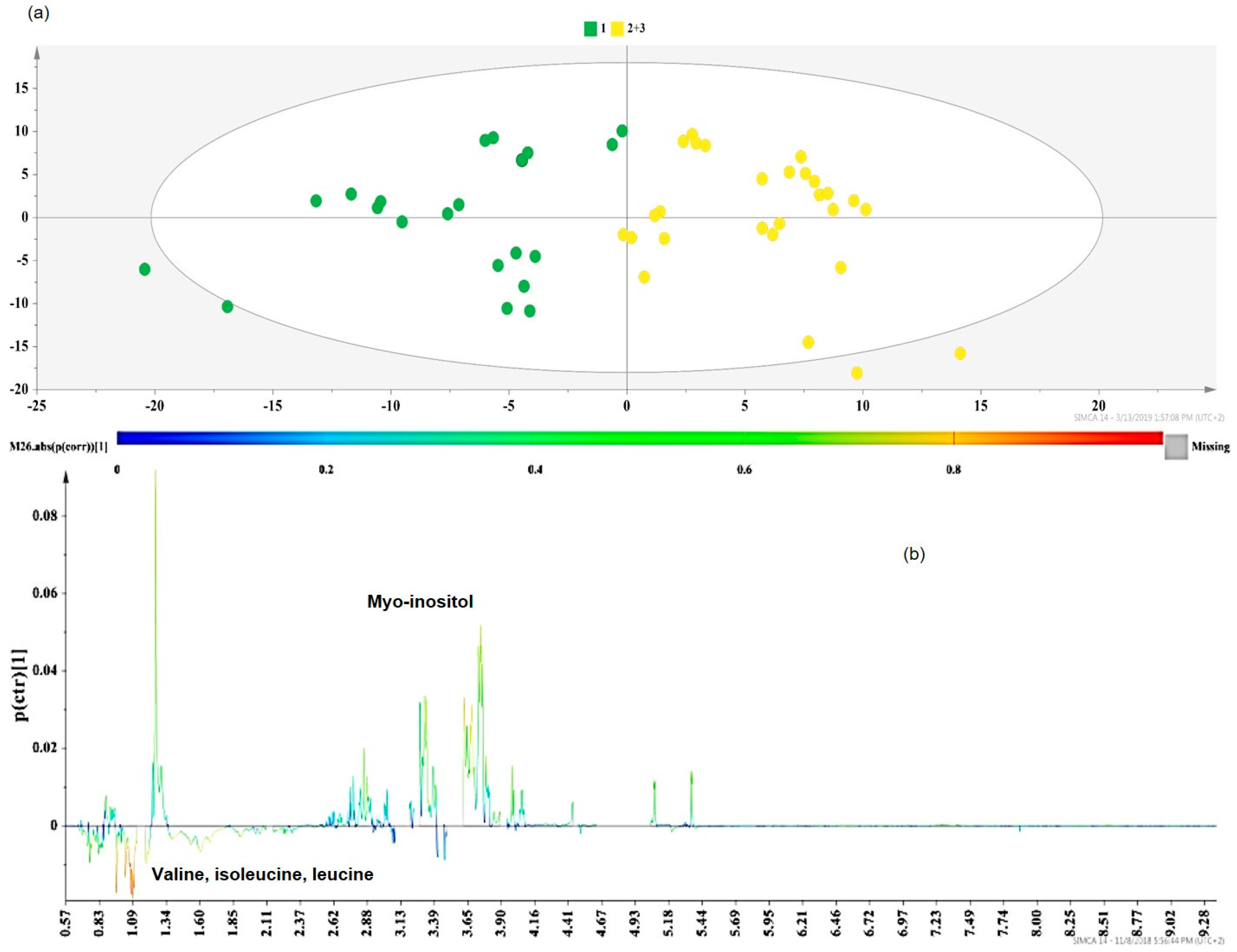The height and width of the screenshot is (952, 1237).
Task: Select the rightmost yellow point near x=14
Action: click(960, 353)
